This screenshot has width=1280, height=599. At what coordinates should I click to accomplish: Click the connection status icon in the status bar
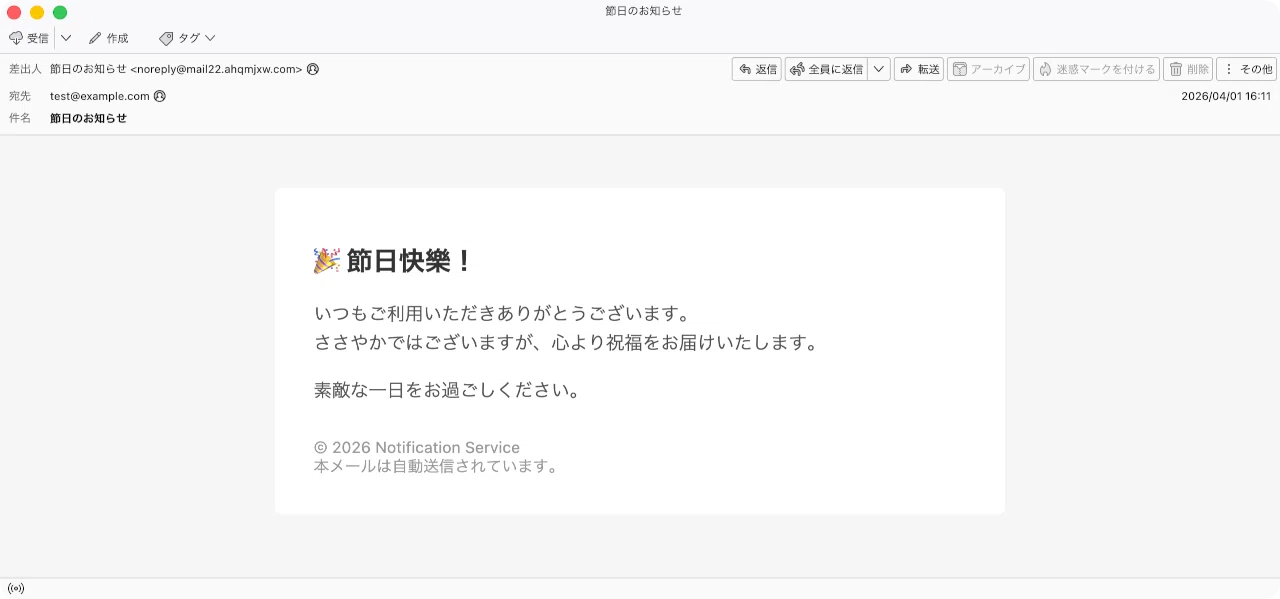(x=16, y=588)
